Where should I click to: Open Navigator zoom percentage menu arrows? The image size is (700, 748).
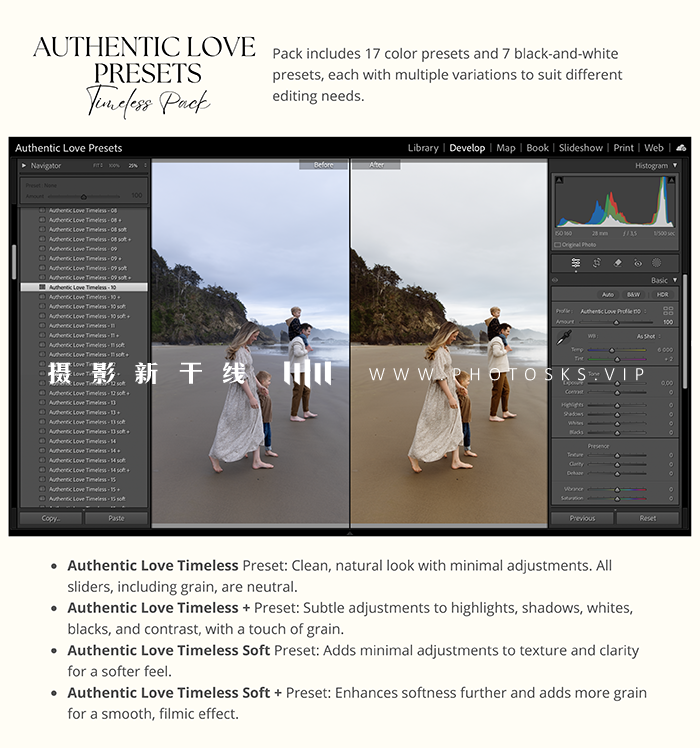pyautogui.click(x=145, y=166)
